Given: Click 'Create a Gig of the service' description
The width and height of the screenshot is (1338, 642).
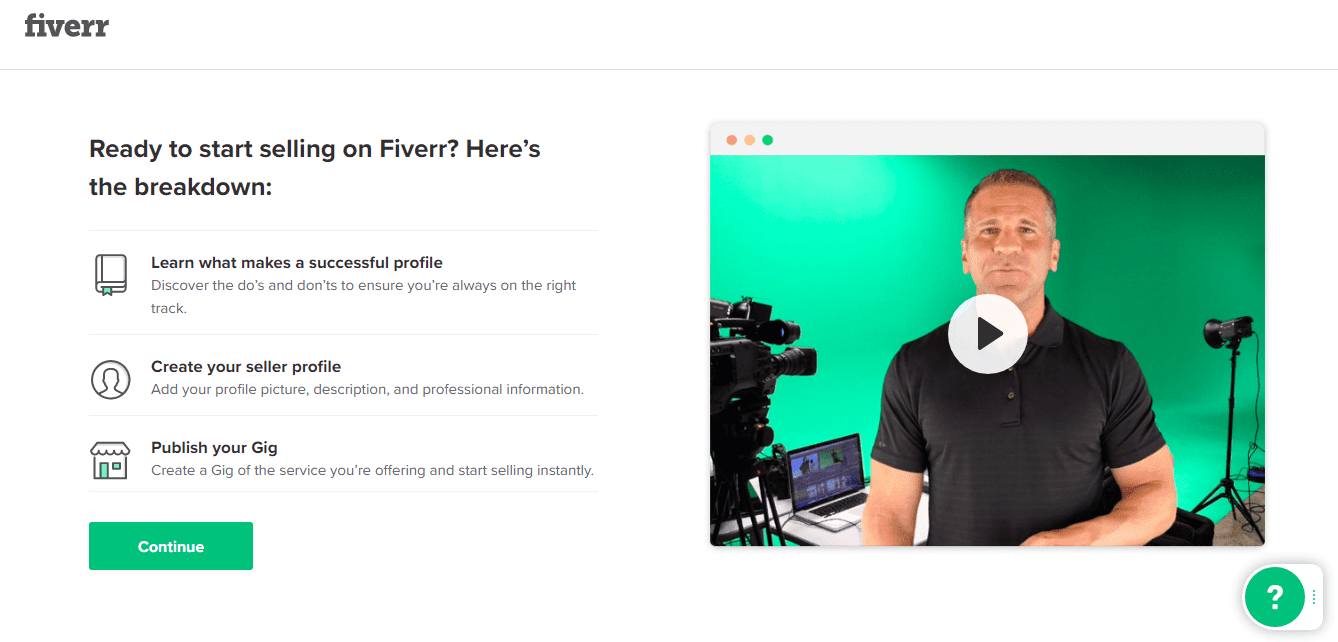Looking at the screenshot, I should click(372, 470).
